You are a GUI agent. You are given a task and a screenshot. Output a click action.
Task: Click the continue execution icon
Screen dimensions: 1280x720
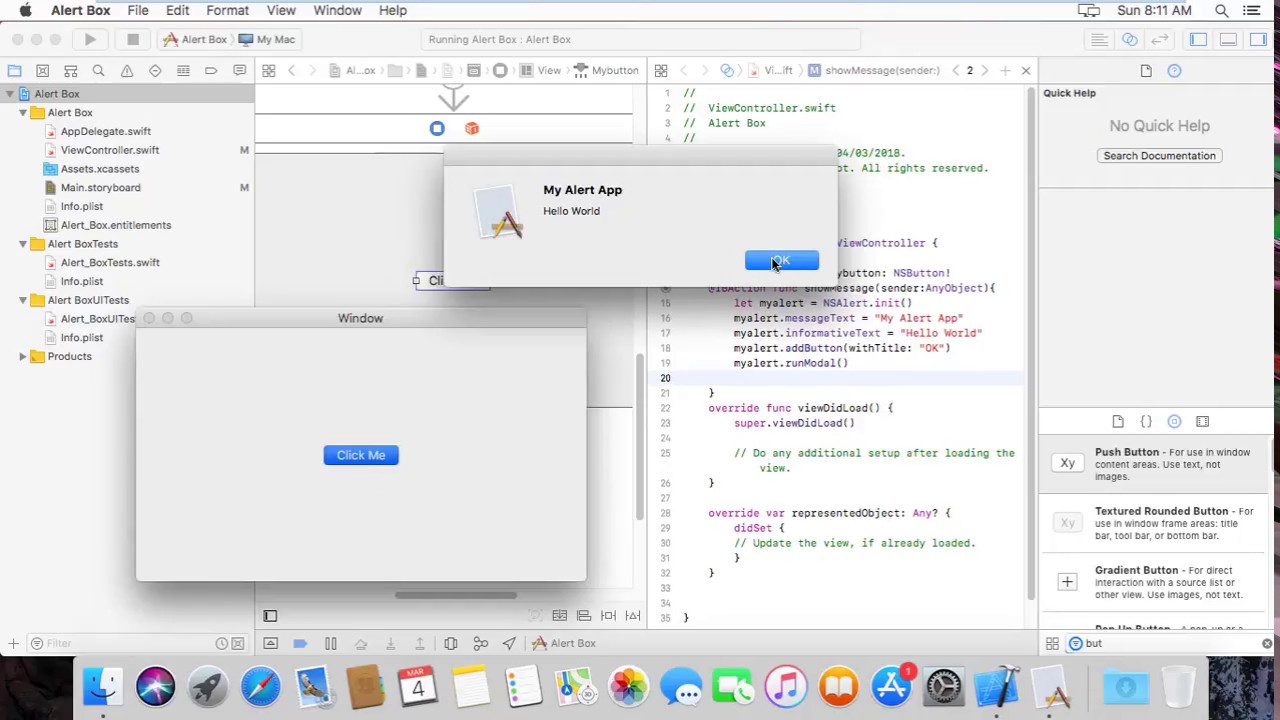point(330,643)
